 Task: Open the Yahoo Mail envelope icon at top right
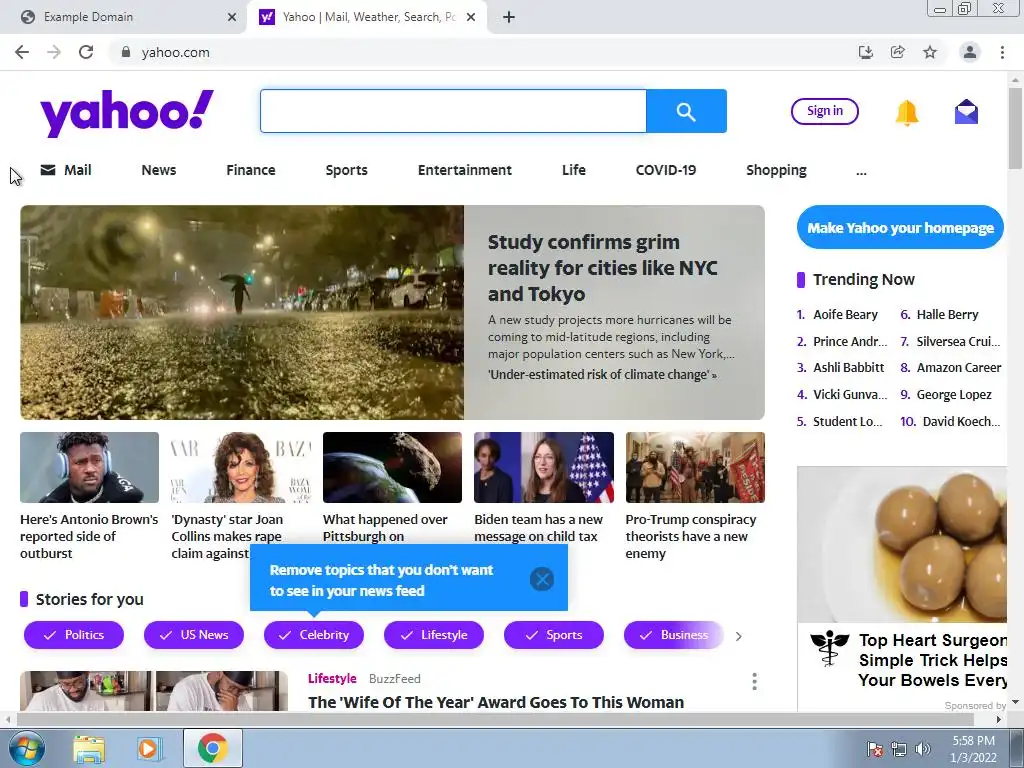(966, 112)
